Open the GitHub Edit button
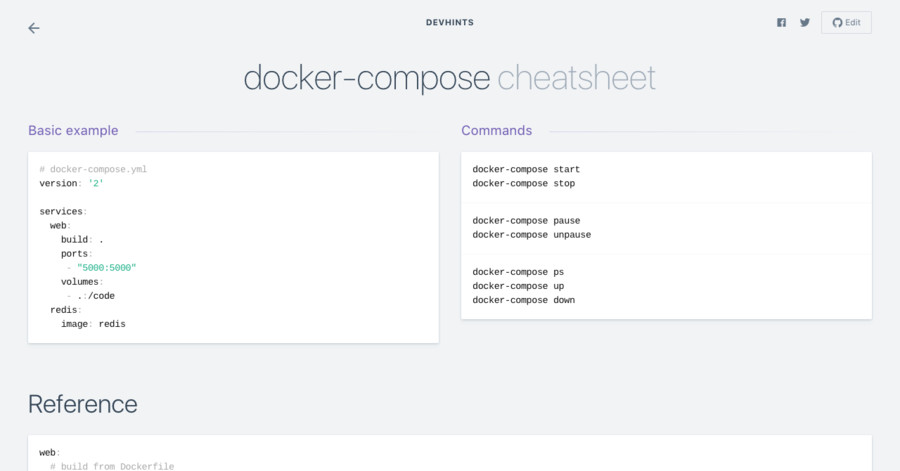Image resolution: width=900 pixels, height=471 pixels. click(846, 22)
